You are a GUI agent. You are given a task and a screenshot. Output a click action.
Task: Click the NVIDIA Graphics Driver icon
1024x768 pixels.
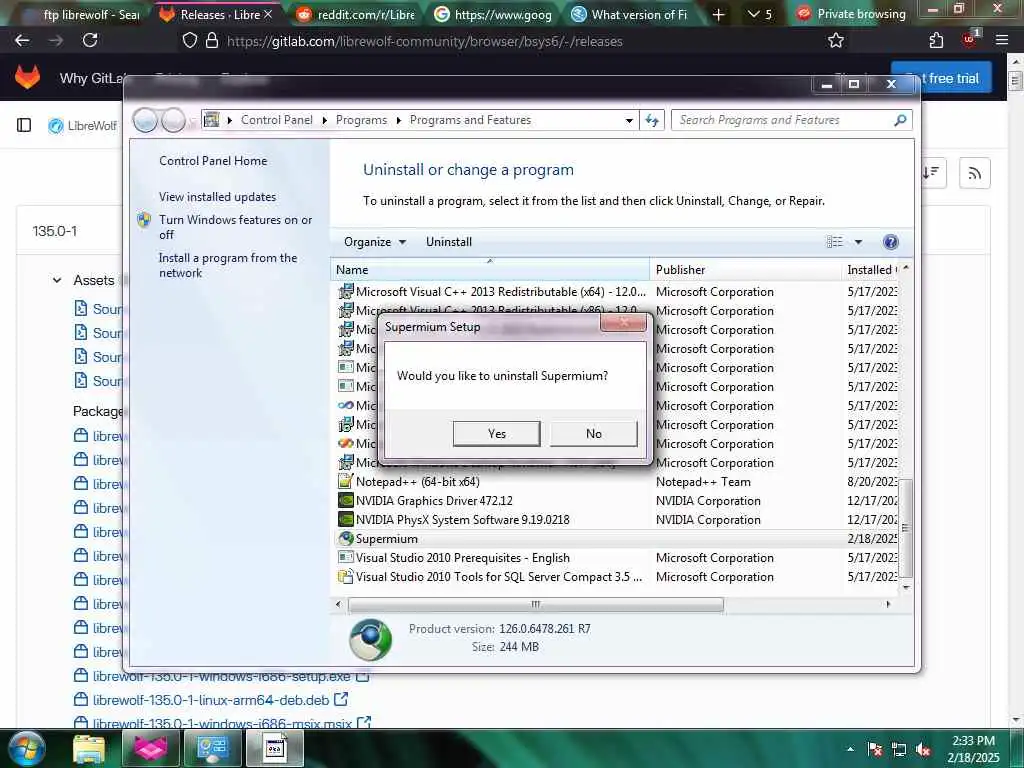pyautogui.click(x=345, y=500)
